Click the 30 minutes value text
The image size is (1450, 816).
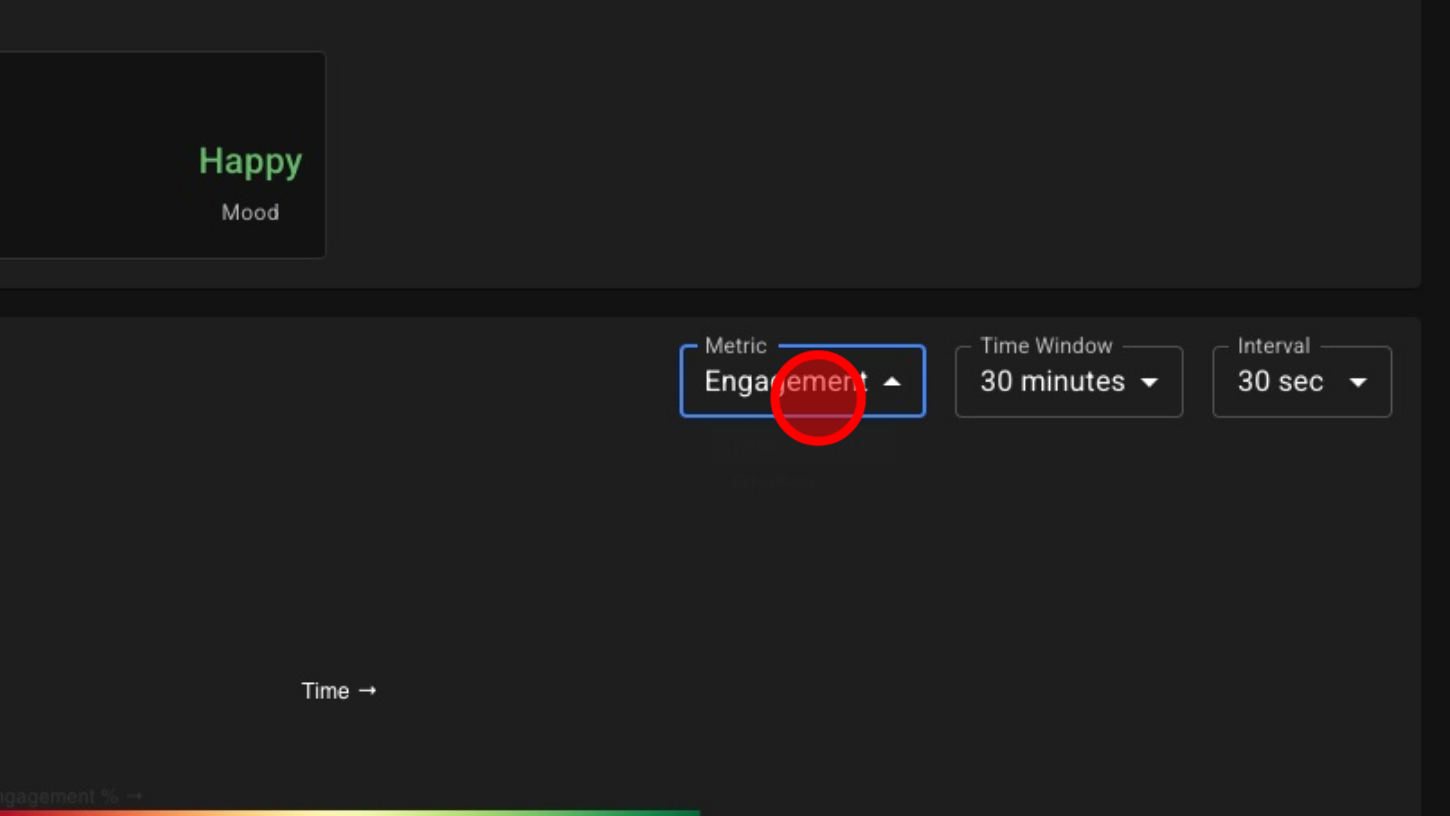coord(1052,382)
